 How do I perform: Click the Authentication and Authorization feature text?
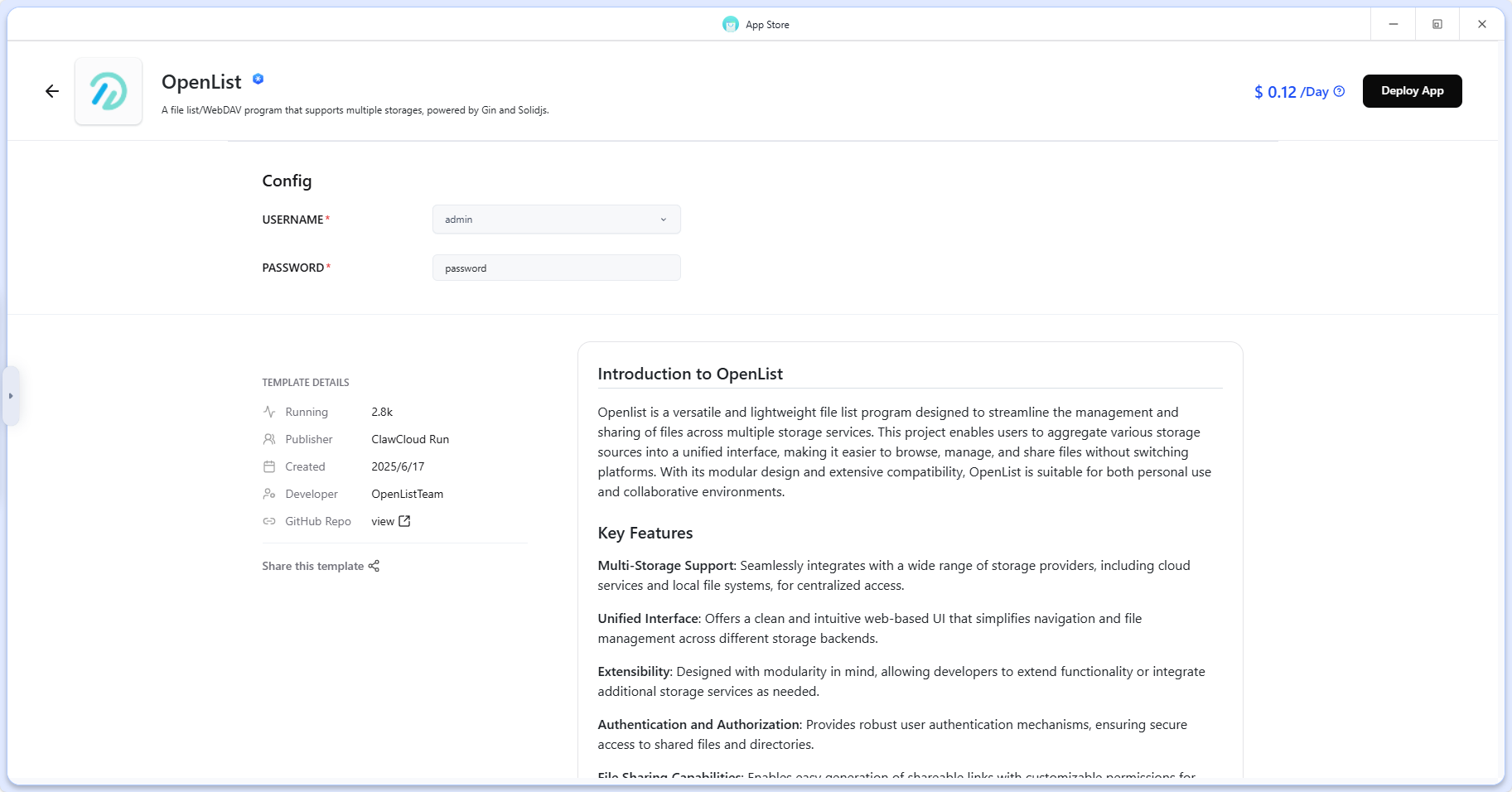point(892,734)
